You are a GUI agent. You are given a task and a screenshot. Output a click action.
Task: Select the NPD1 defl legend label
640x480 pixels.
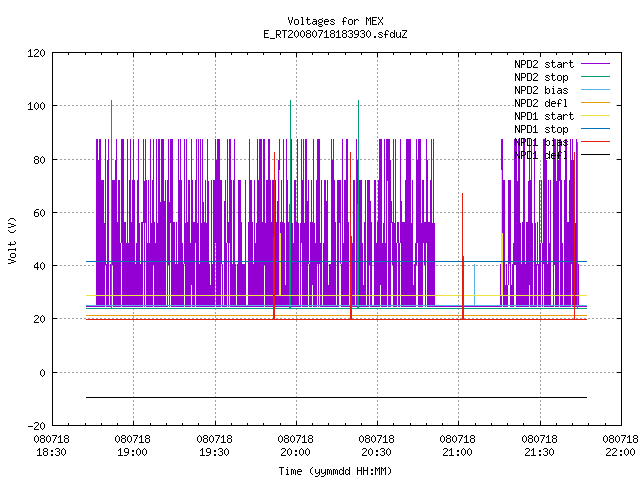click(x=541, y=156)
